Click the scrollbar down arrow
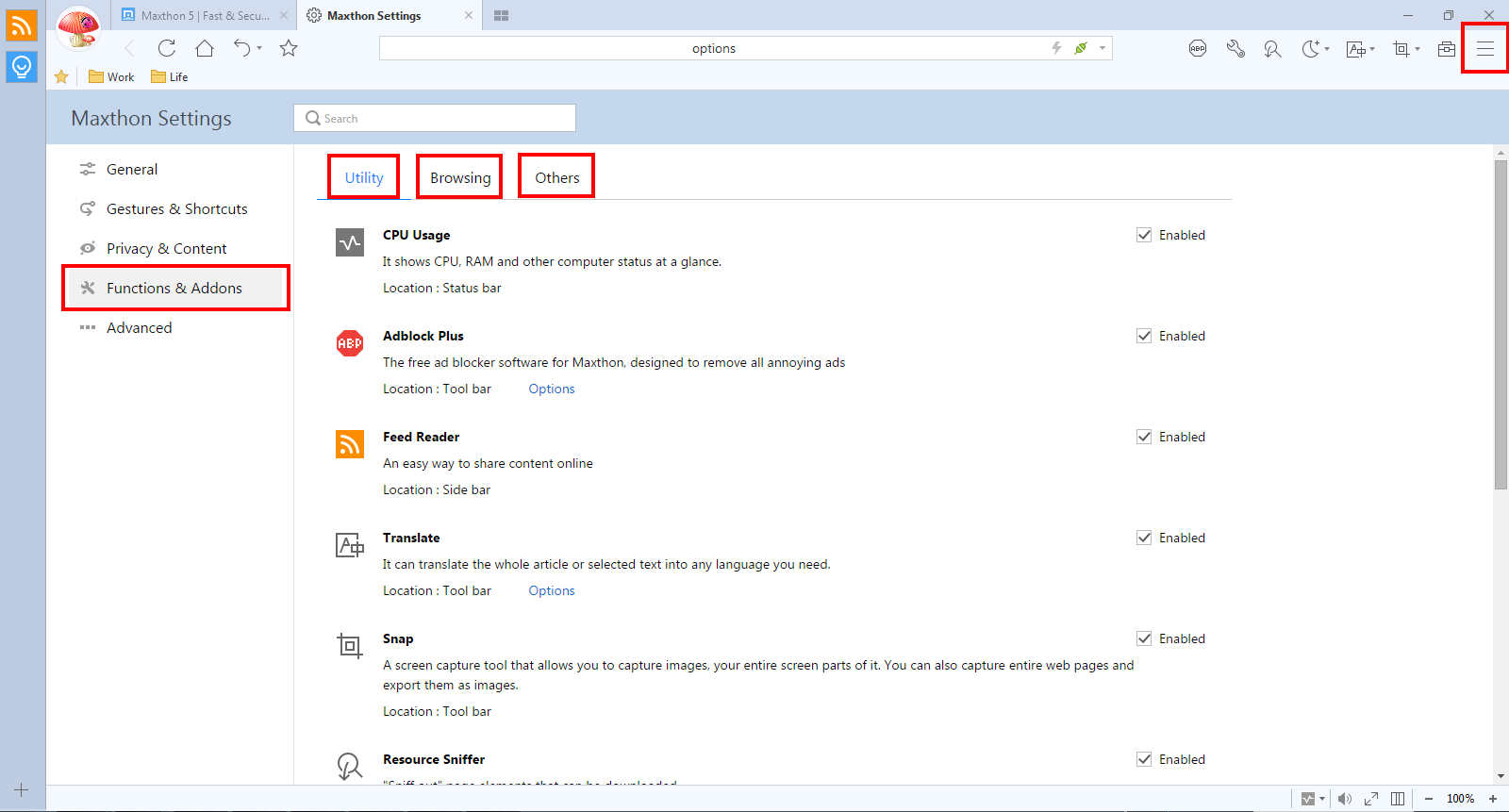The width and height of the screenshot is (1509, 812). coord(1501,777)
